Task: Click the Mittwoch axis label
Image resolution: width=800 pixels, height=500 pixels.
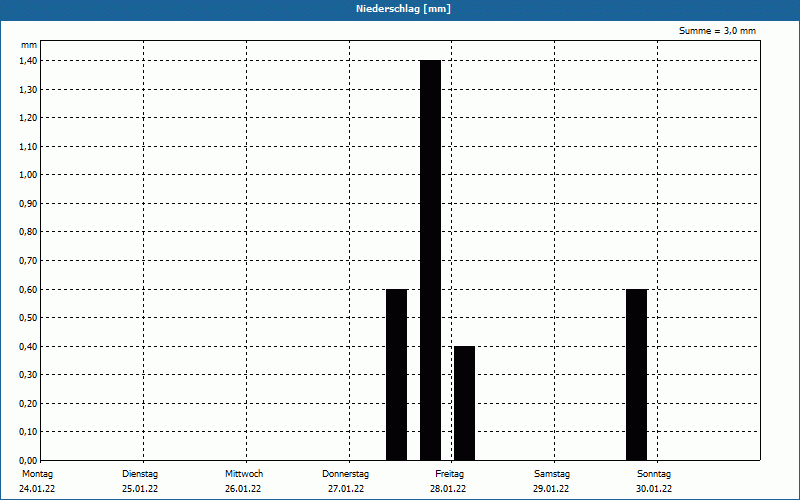Action: pos(244,474)
